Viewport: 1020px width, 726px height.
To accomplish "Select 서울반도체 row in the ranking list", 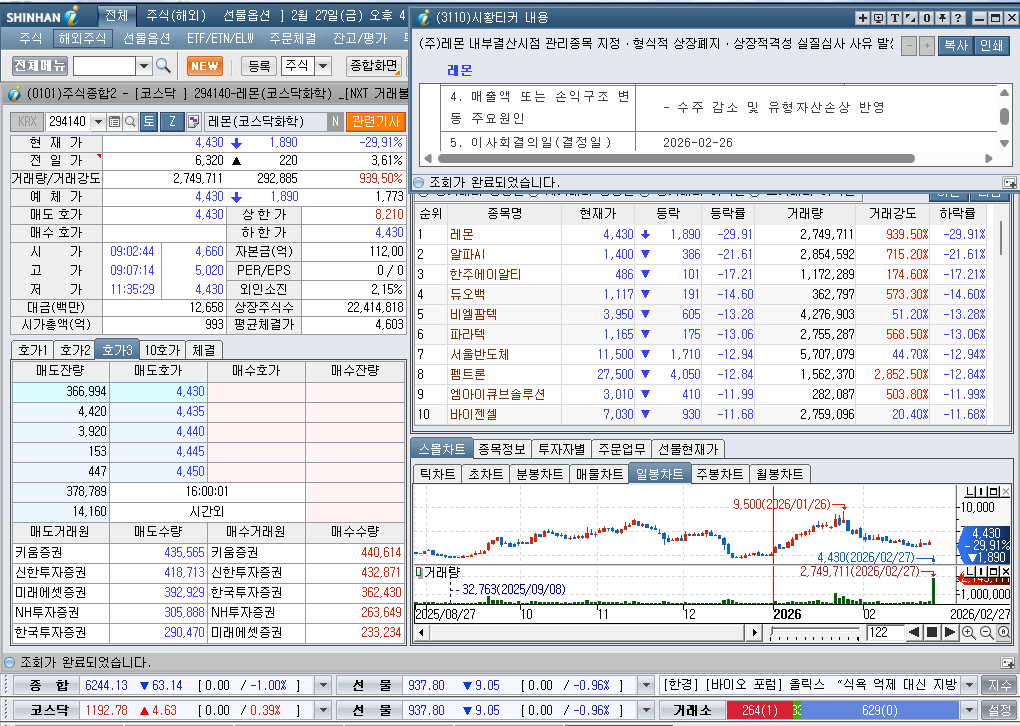I will [x=701, y=355].
